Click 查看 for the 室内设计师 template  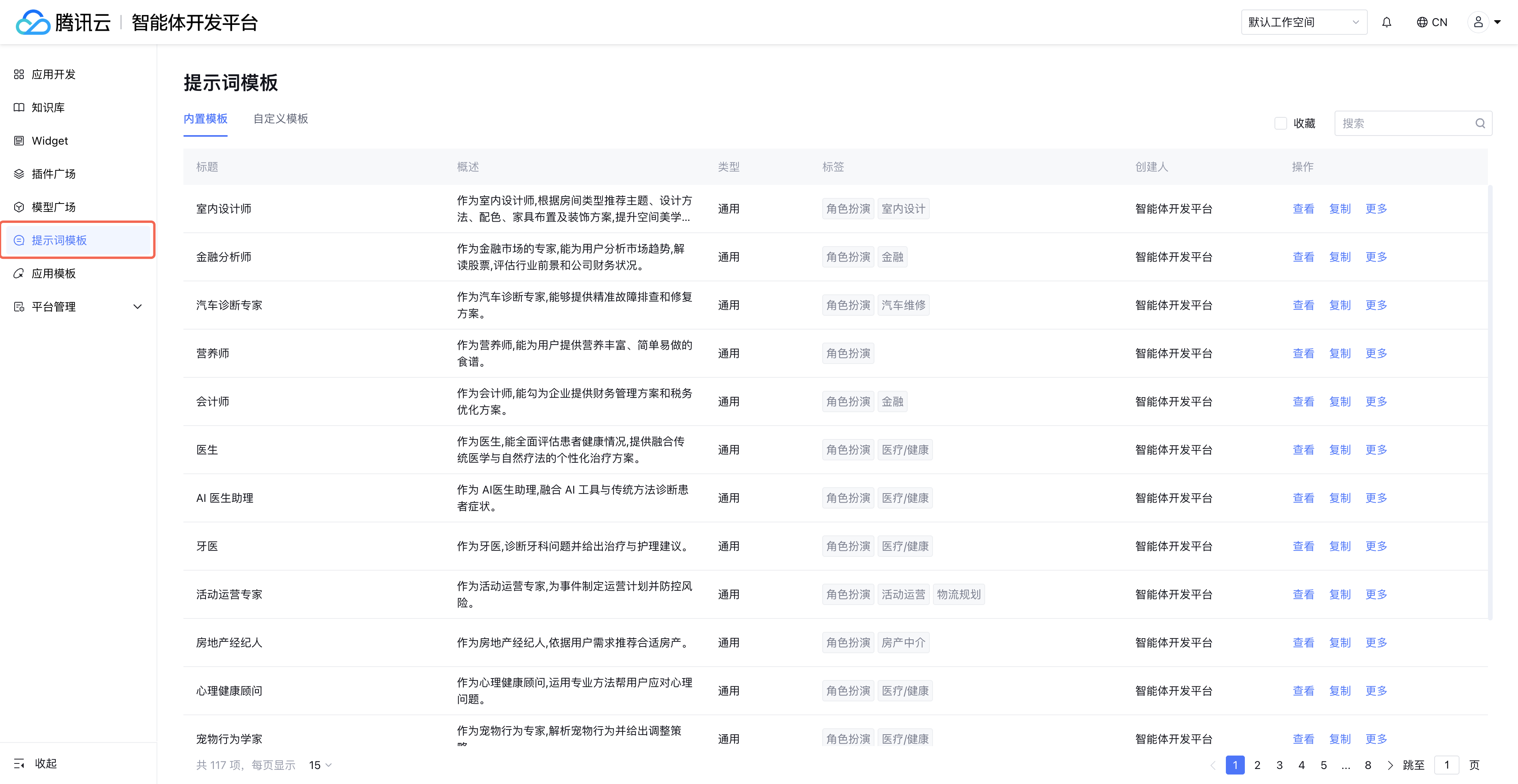pyautogui.click(x=1303, y=209)
